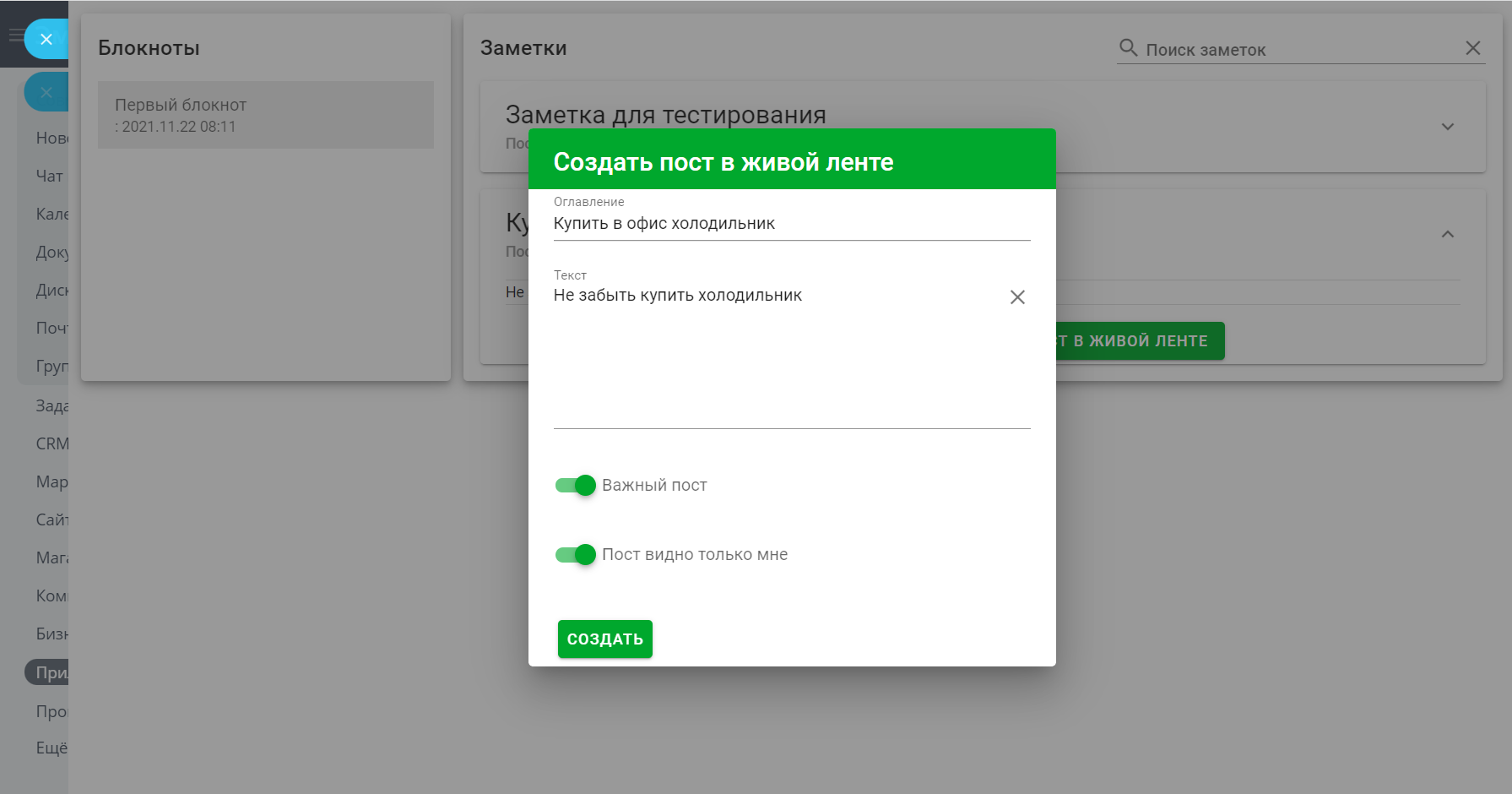Click the hamburger menu icon

(x=15, y=35)
